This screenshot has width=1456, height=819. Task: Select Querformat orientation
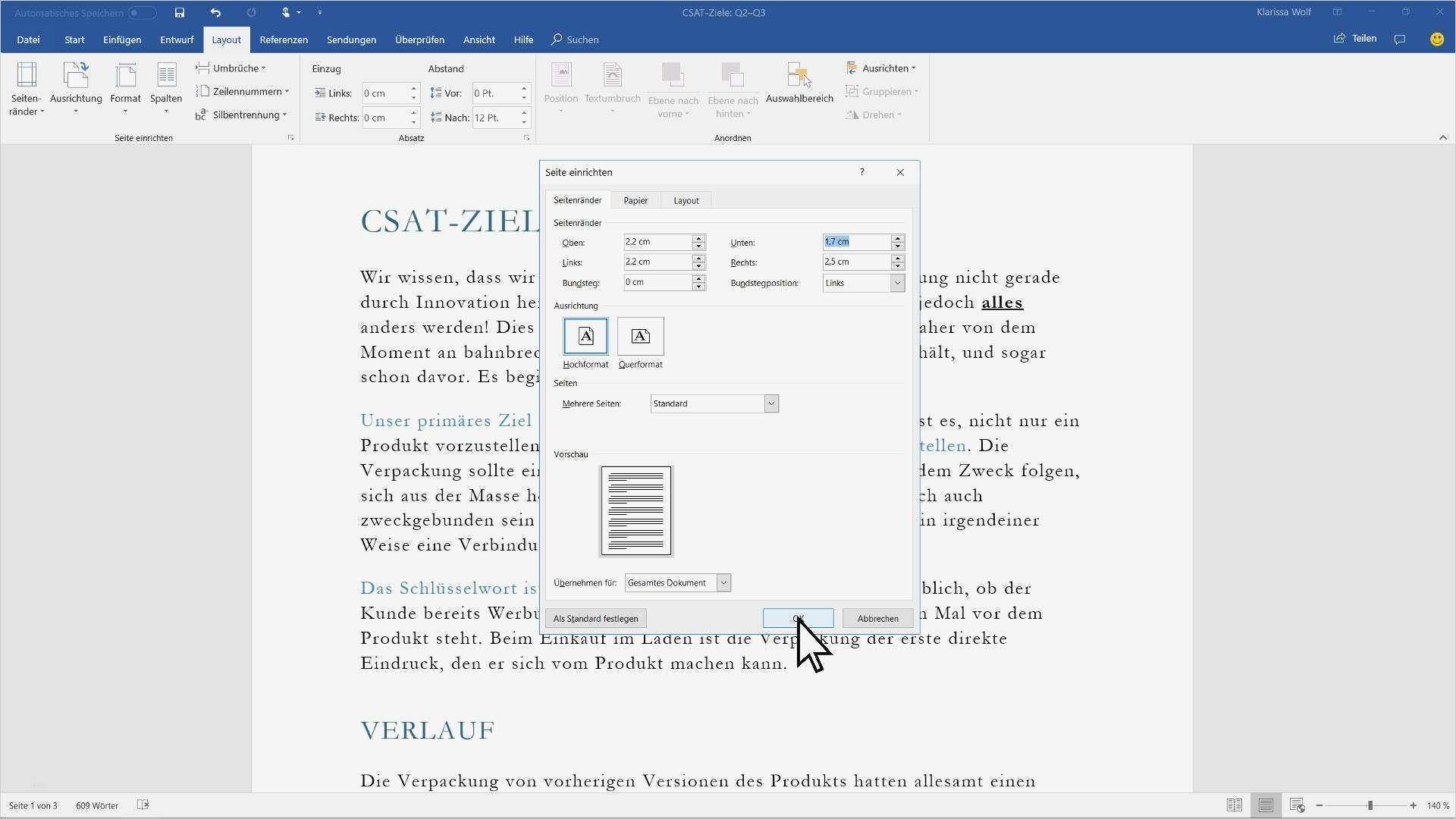640,336
